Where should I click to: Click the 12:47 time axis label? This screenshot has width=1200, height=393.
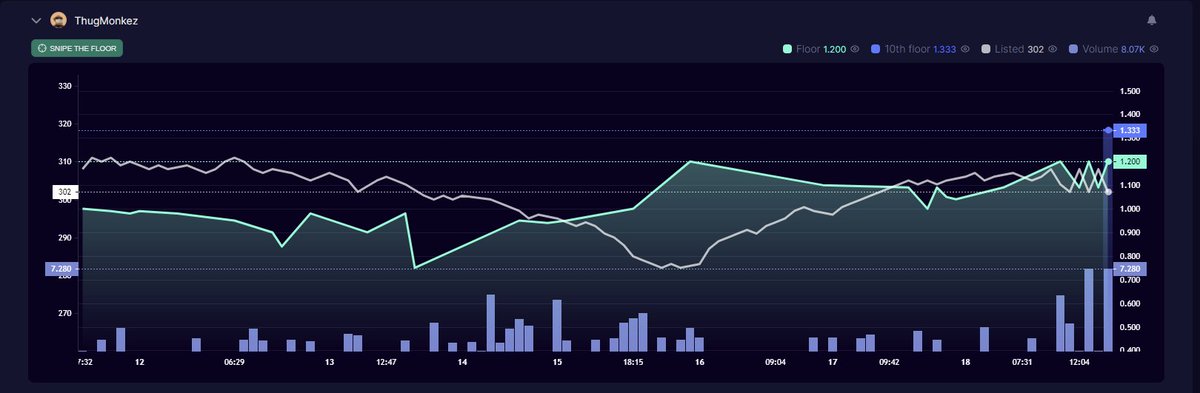point(387,362)
